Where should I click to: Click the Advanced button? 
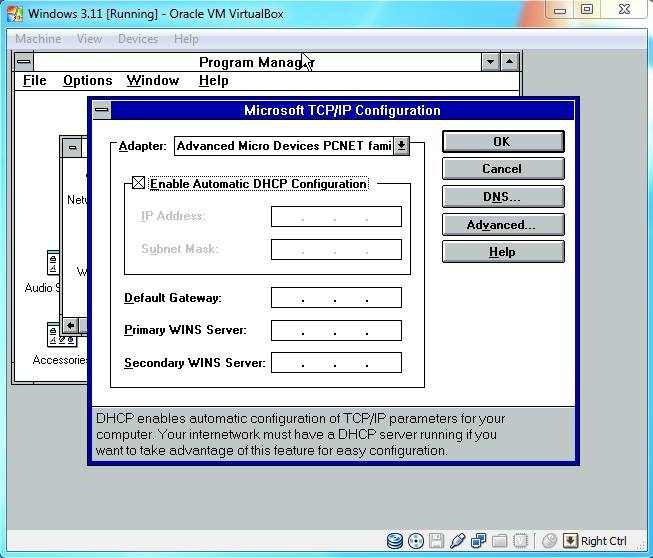(x=502, y=225)
